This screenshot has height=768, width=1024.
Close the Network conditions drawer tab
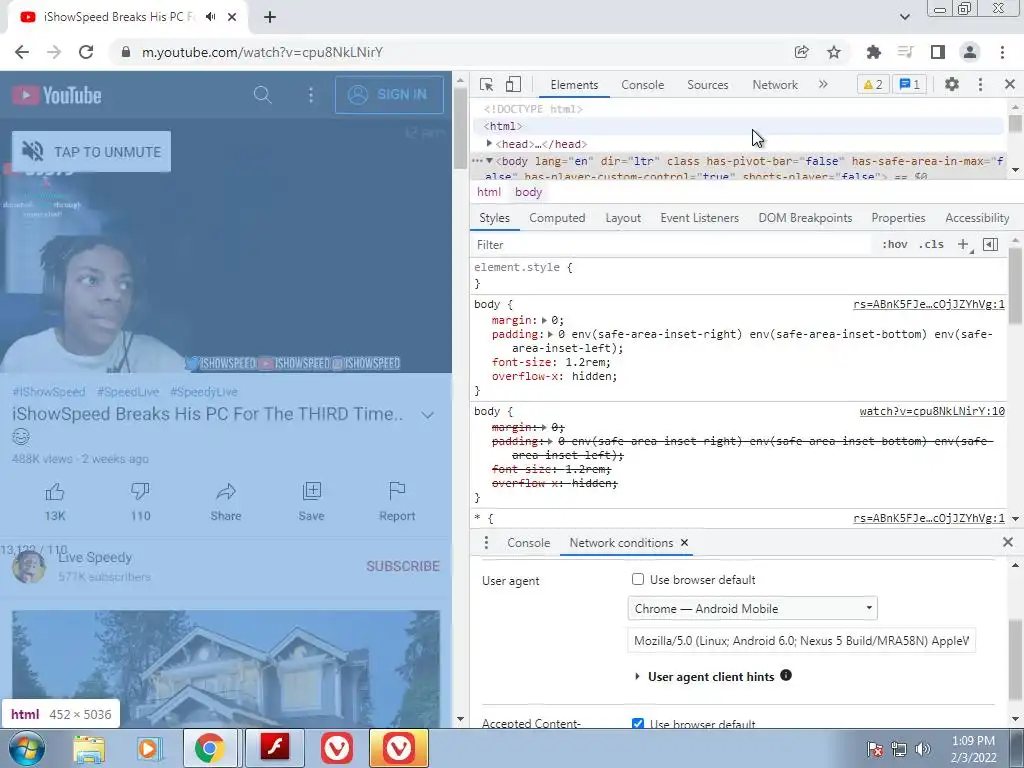click(x=684, y=543)
